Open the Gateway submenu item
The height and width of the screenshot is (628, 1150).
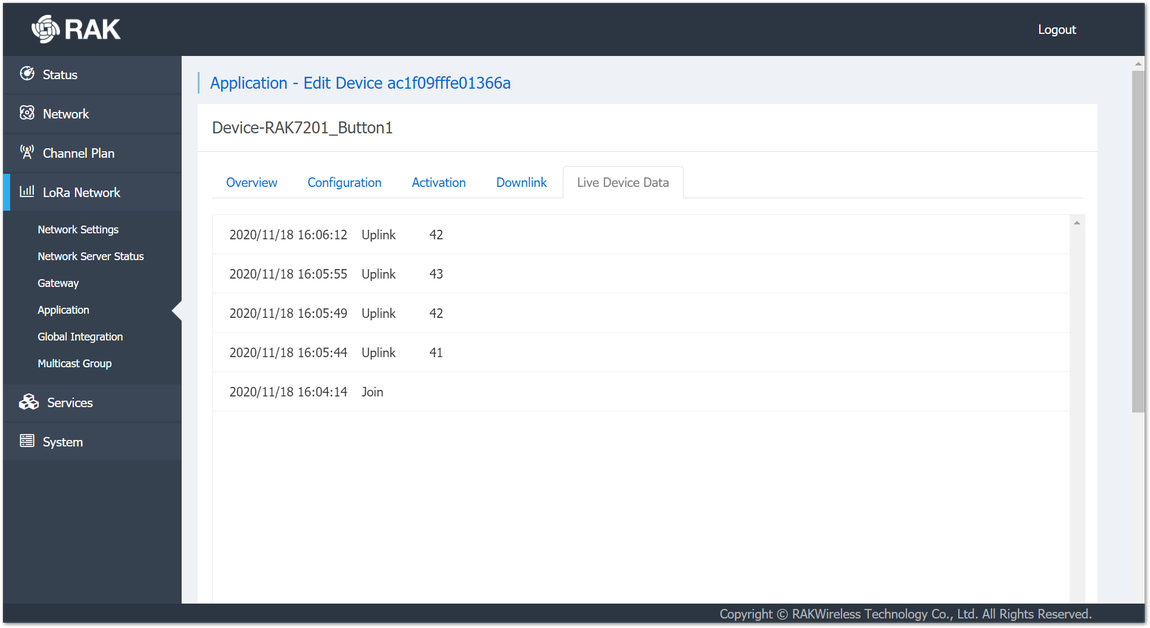pyautogui.click(x=58, y=283)
